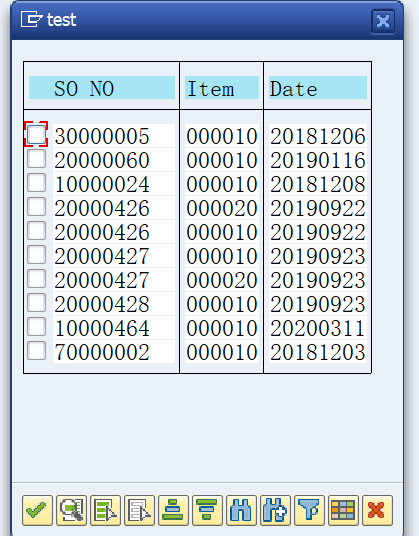Viewport: 419px width, 536px height.
Task: Cancel with the red X toolbar button
Action: (377, 510)
